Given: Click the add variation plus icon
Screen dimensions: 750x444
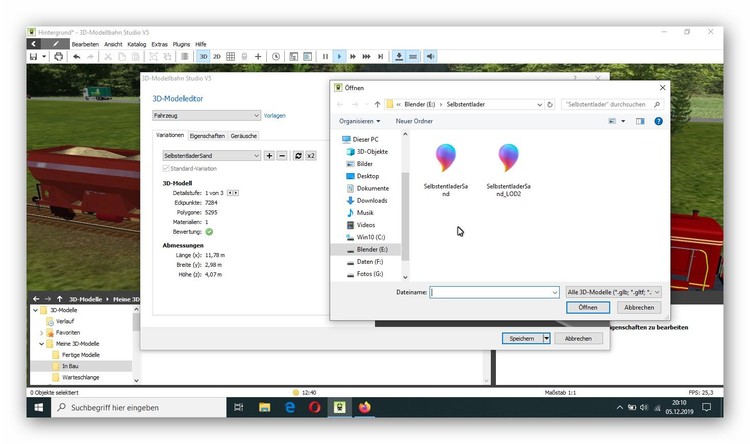Looking at the screenshot, I should [x=269, y=156].
